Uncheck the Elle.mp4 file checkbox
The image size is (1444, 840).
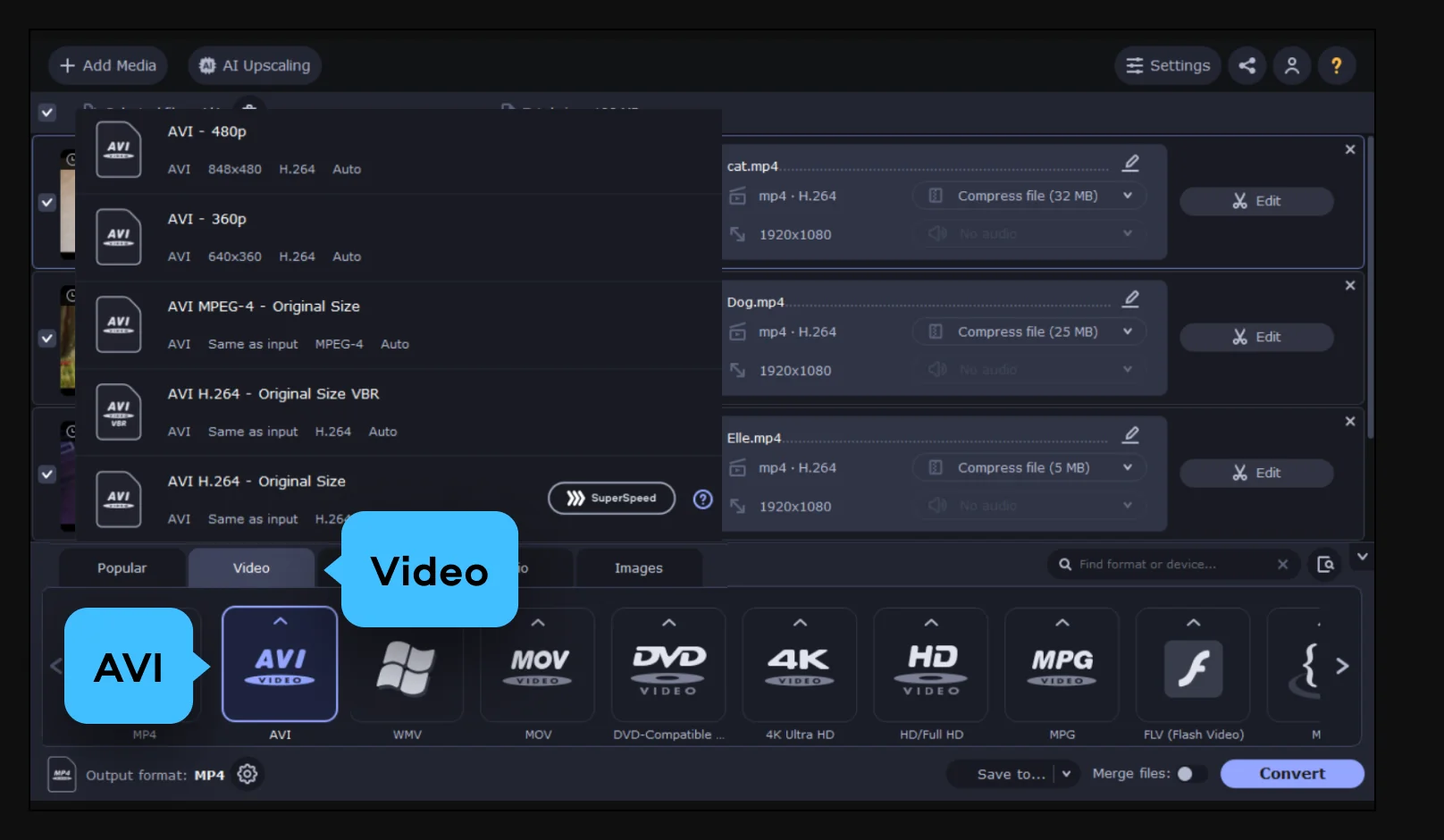pyautogui.click(x=47, y=475)
